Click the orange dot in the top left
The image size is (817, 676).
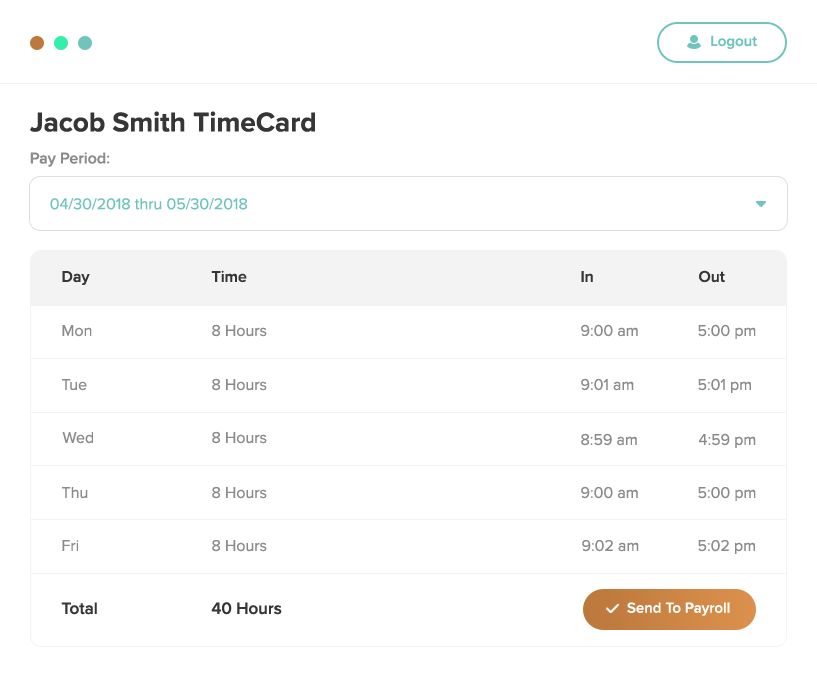tap(37, 42)
